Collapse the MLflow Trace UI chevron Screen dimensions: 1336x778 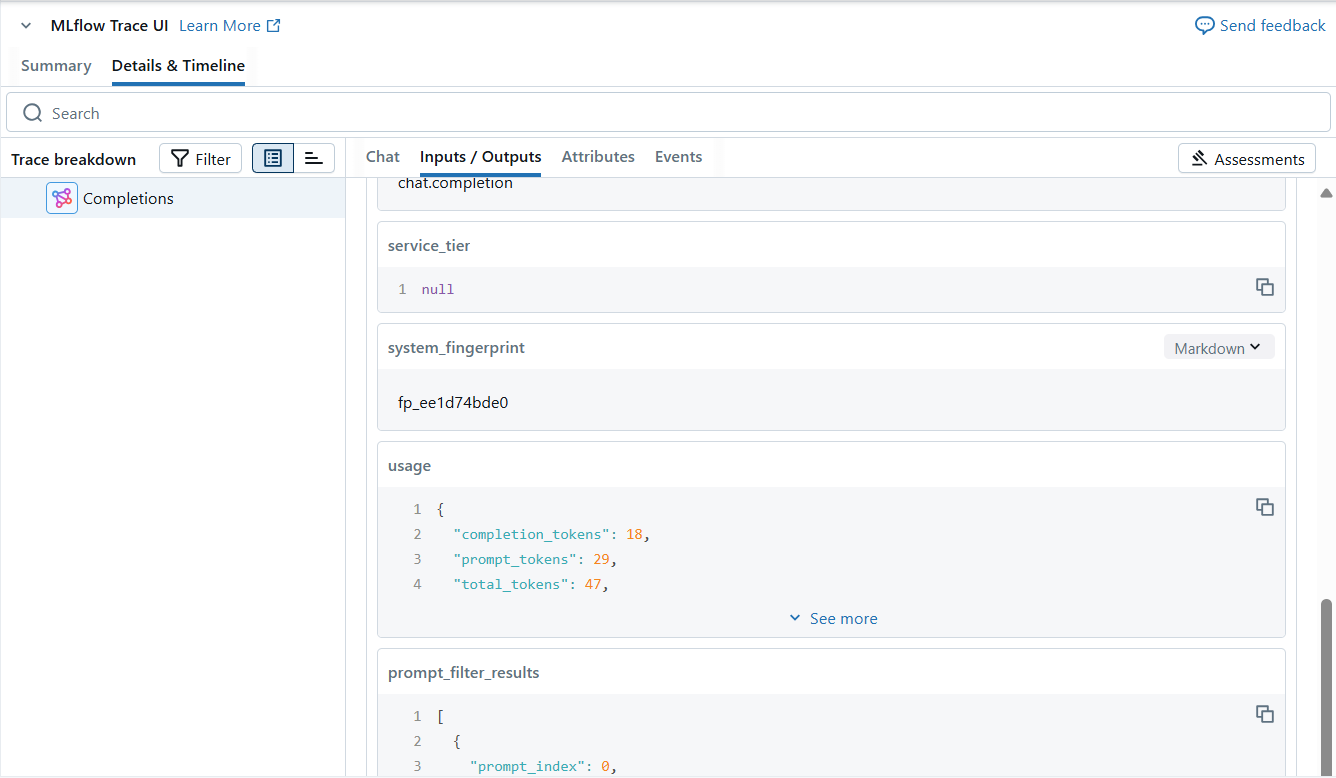click(x=26, y=26)
